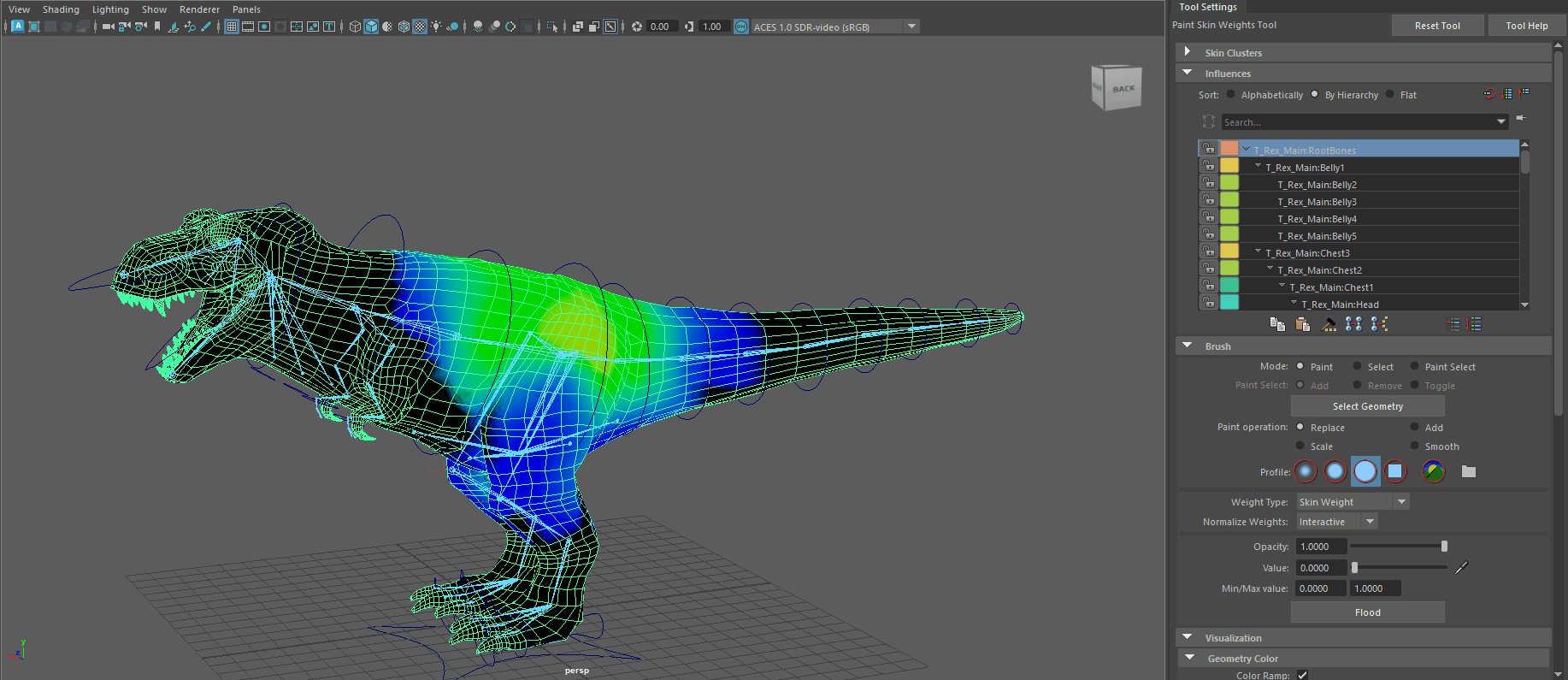Open the Show panel menu
The image size is (1568, 680).
pyautogui.click(x=154, y=9)
